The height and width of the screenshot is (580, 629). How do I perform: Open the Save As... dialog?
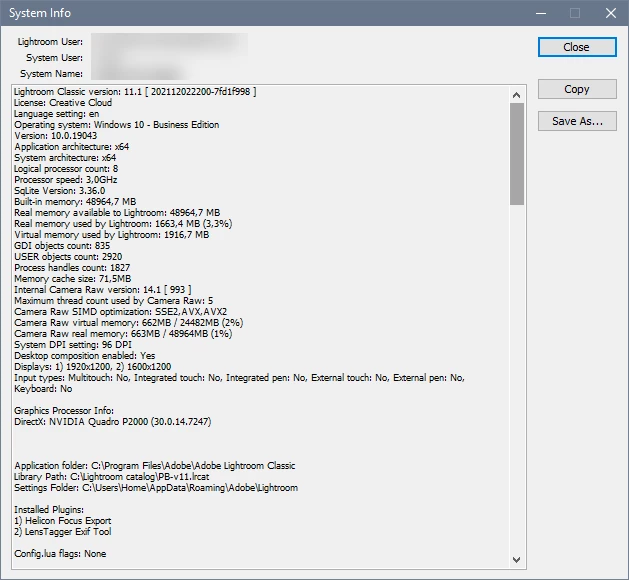(577, 121)
